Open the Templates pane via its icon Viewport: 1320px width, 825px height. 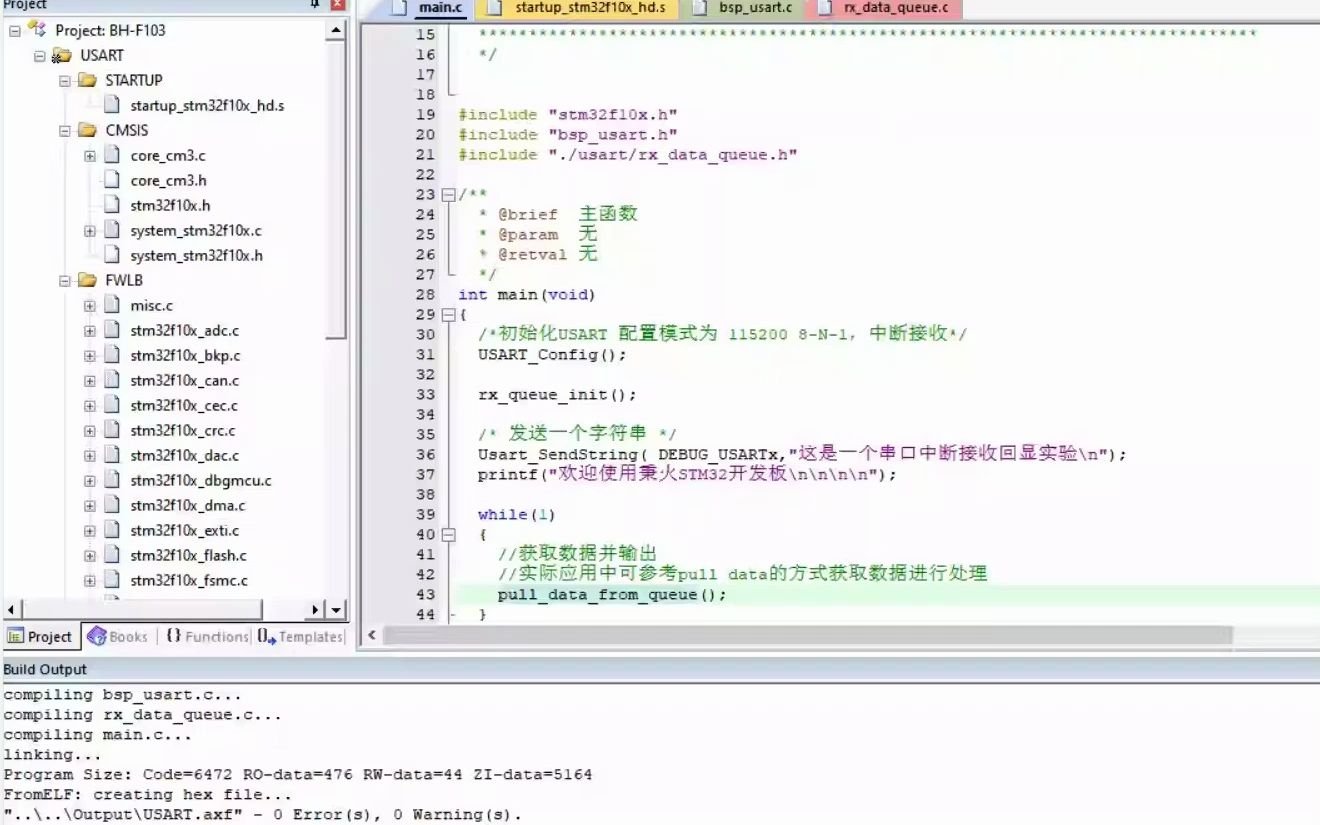[x=263, y=636]
